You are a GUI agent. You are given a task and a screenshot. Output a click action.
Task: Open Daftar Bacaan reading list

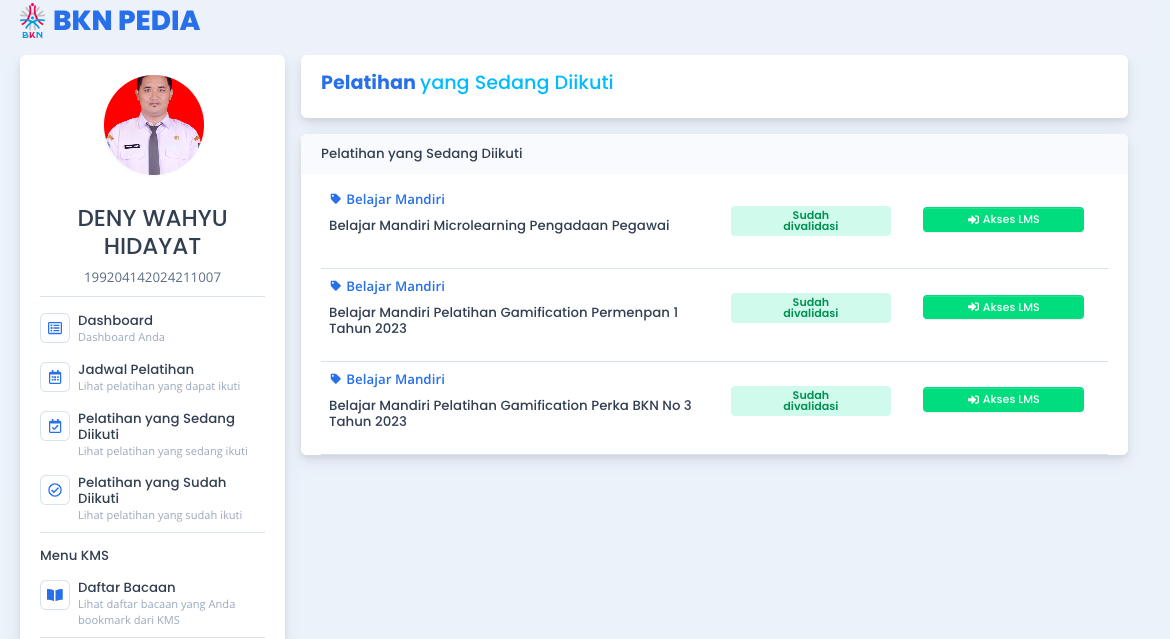click(127, 588)
